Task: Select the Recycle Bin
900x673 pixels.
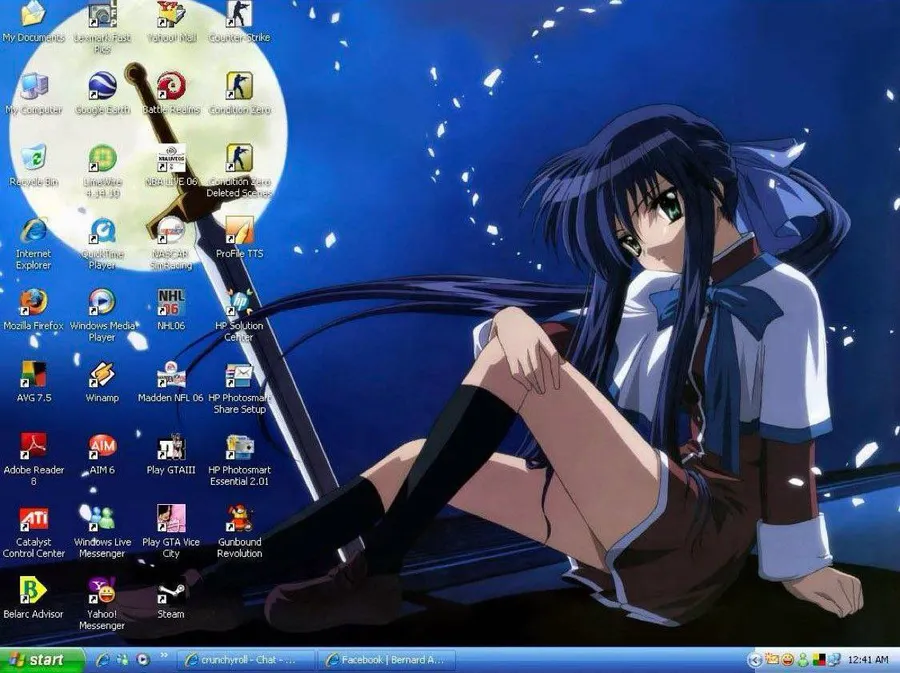Action: point(33,166)
